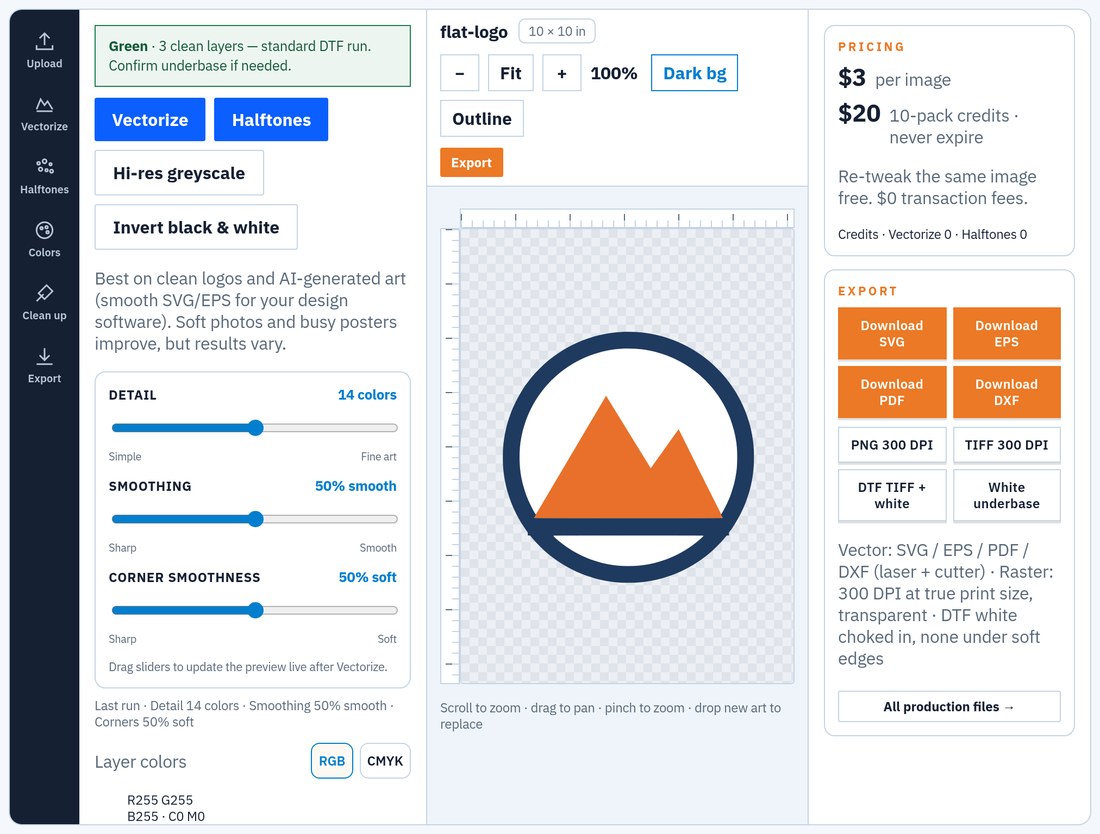The image size is (1100, 834).
Task: Export DTF TIFF + white
Action: pos(892,496)
